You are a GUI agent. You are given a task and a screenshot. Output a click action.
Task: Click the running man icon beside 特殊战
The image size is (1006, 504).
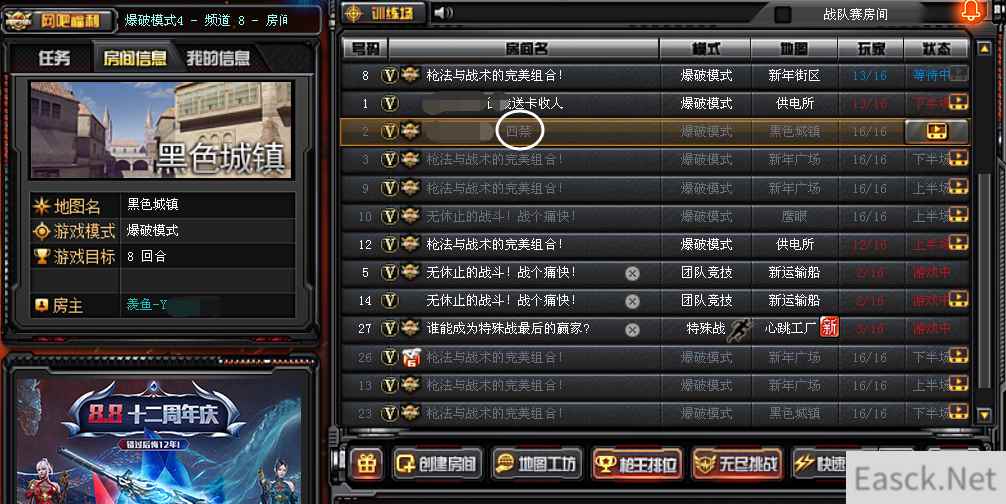[x=739, y=329]
